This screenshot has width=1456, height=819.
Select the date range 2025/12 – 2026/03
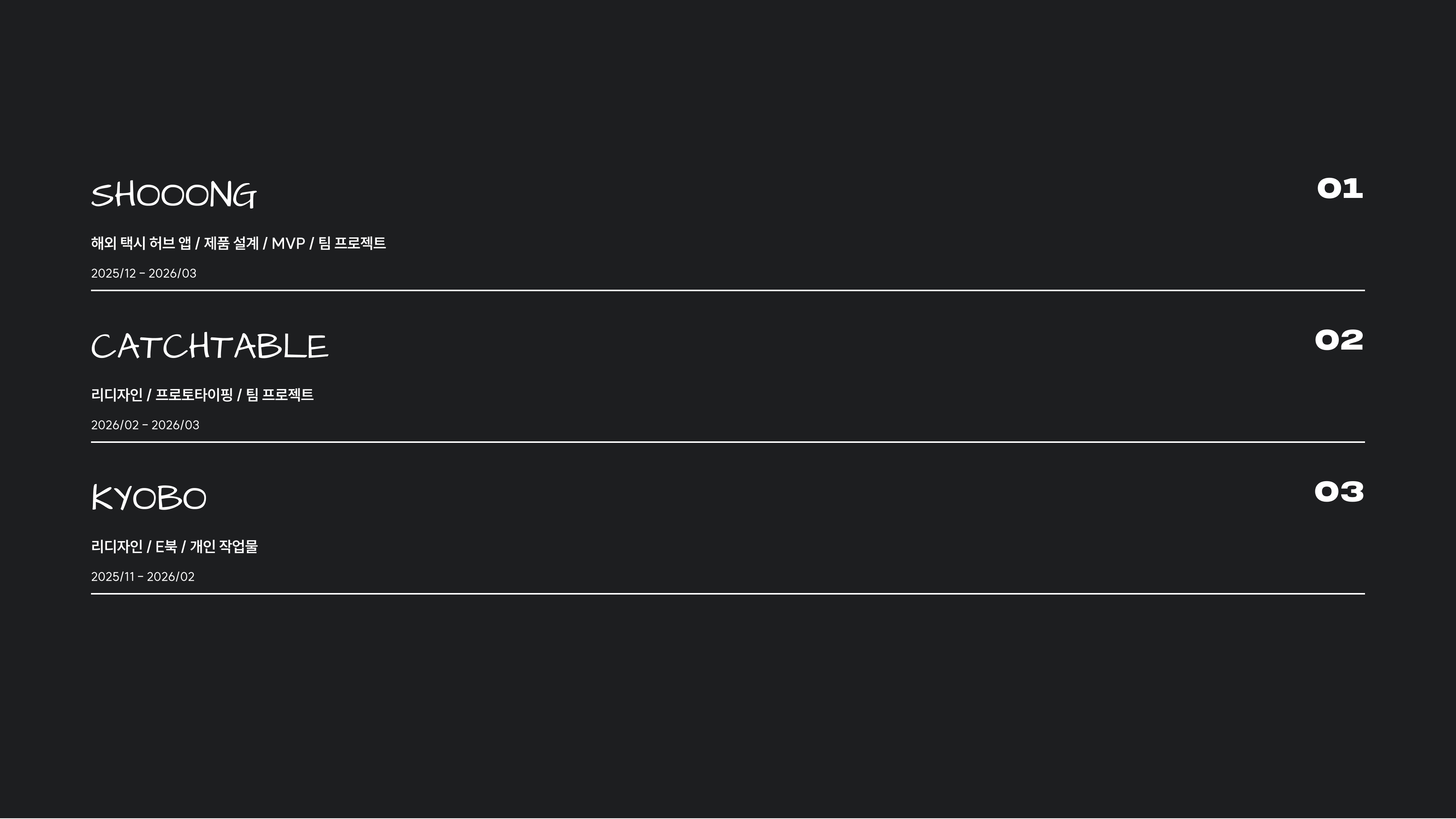[144, 273]
